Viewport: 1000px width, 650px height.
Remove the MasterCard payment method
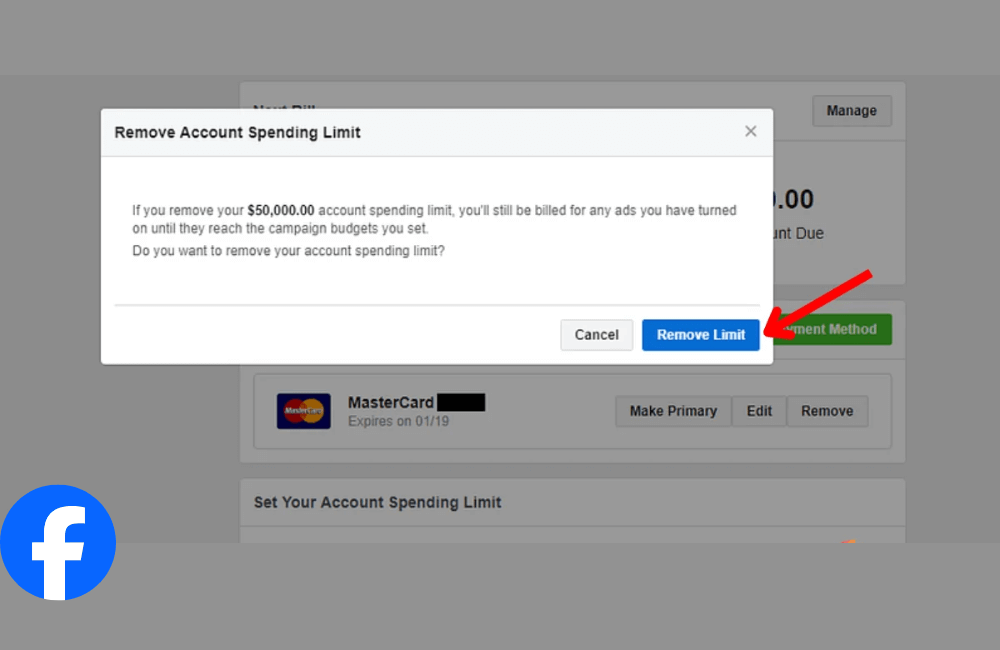pos(827,411)
